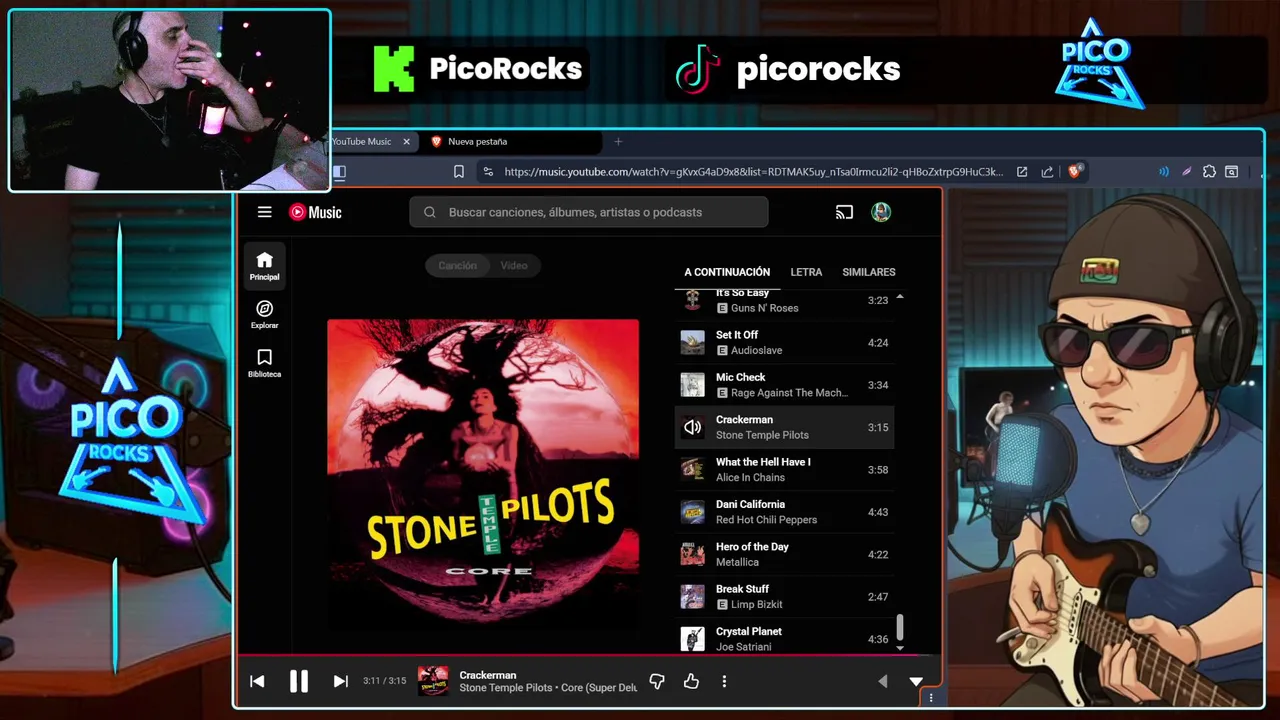Image resolution: width=1280 pixels, height=720 pixels.
Task: Click the YouTube Music logo
Action: (315, 212)
